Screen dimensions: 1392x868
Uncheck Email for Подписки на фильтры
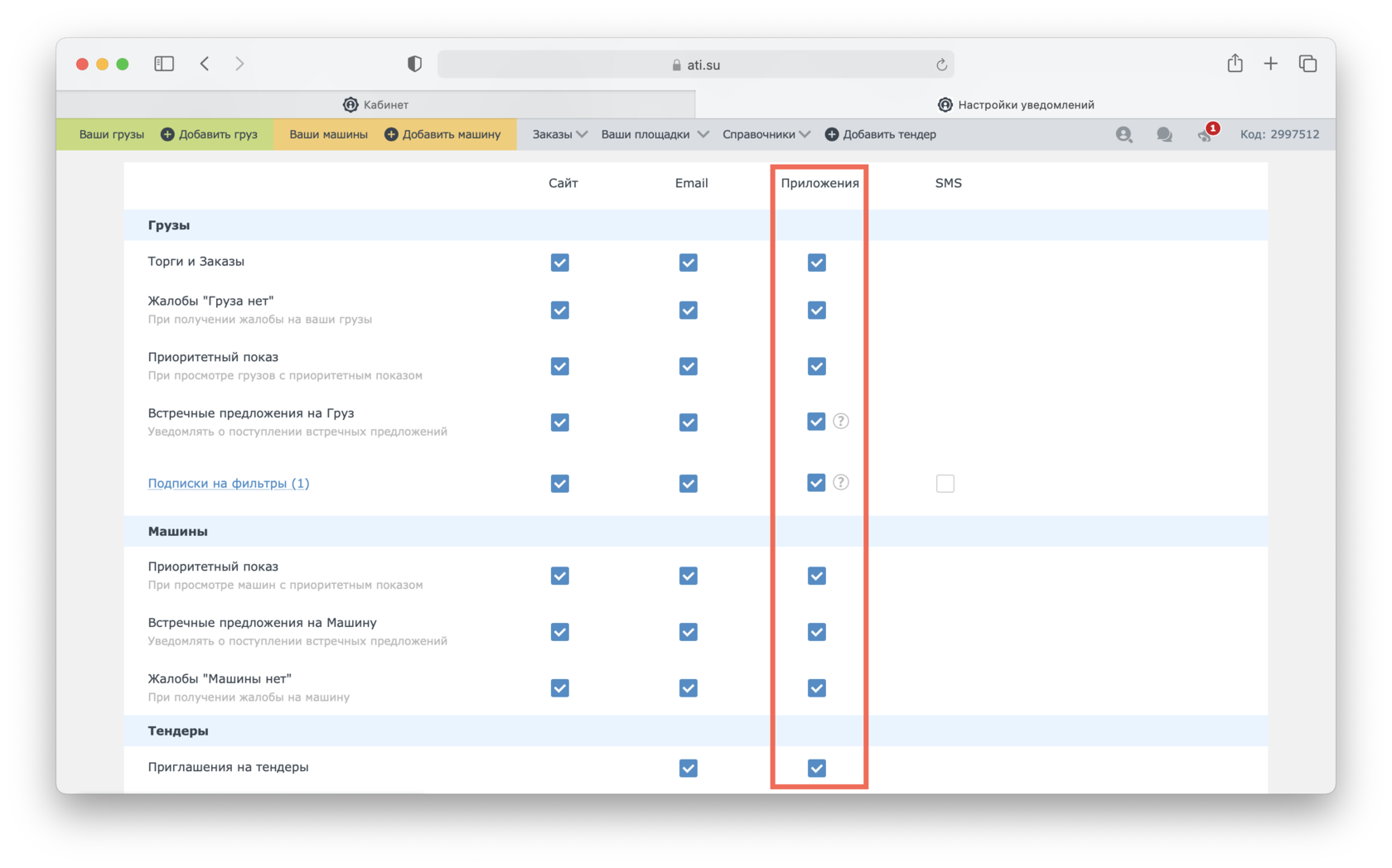pyautogui.click(x=689, y=484)
